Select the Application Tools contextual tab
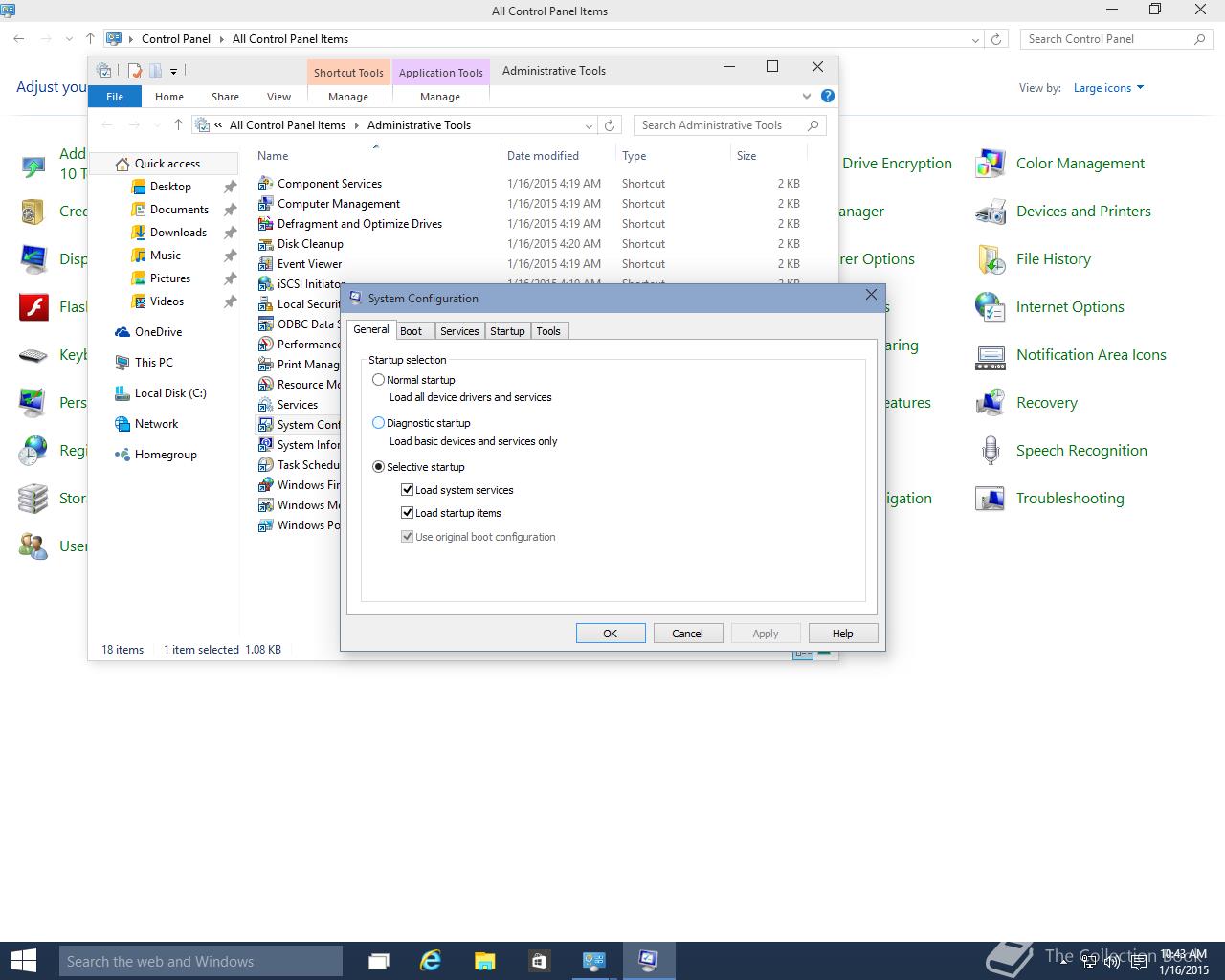The width and height of the screenshot is (1225, 980). (x=440, y=73)
